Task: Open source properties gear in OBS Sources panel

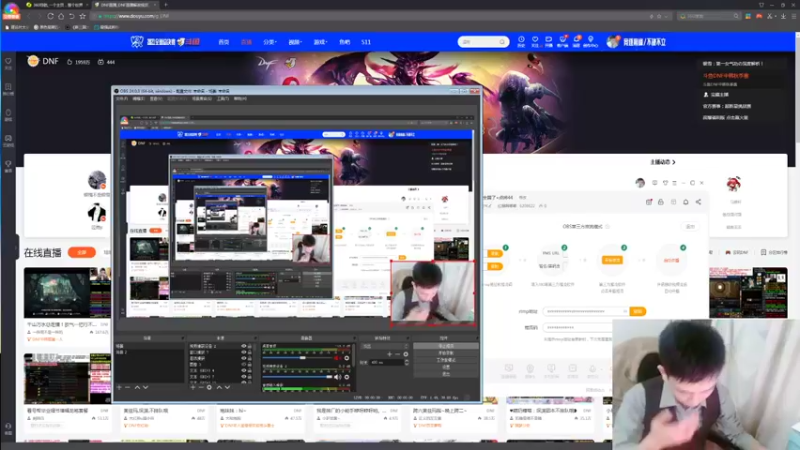Action: [x=209, y=387]
